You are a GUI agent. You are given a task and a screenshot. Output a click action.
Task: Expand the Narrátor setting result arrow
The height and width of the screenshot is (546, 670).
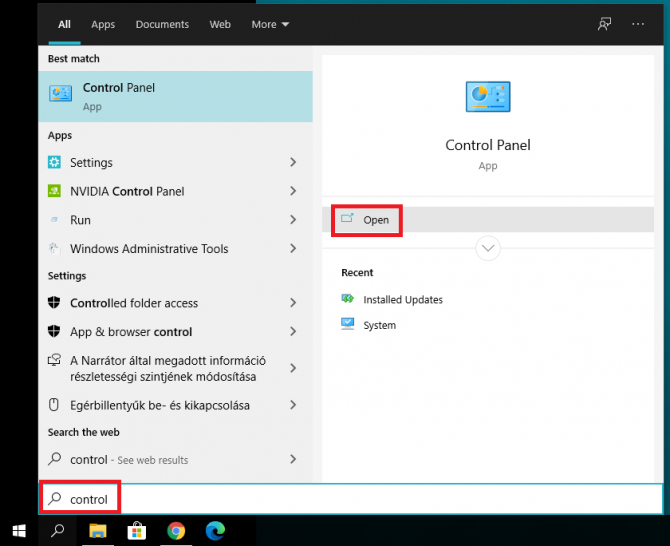pyautogui.click(x=293, y=368)
